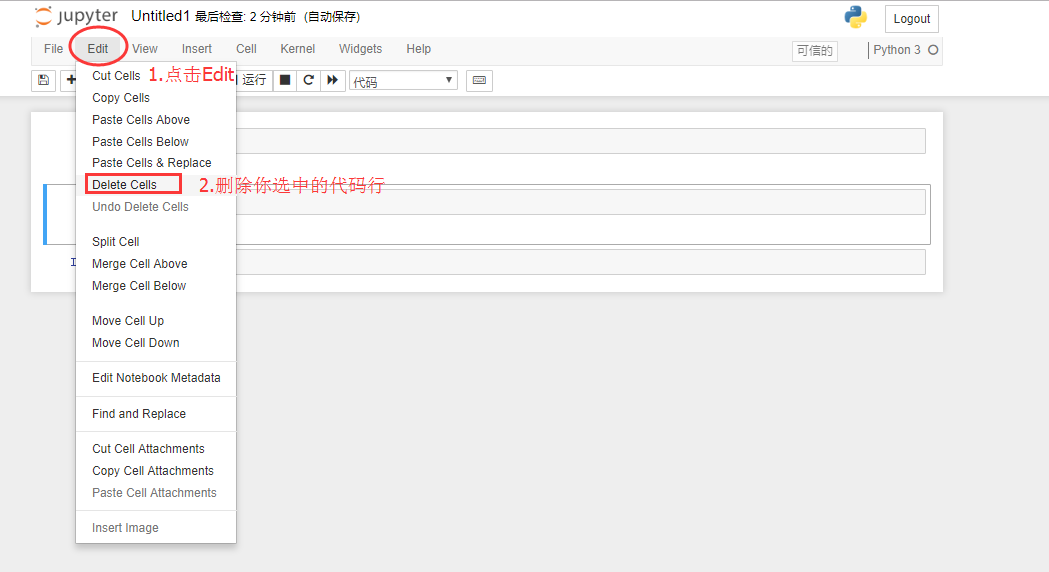This screenshot has height=572, width=1049.
Task: Click the Logout button
Action: pyautogui.click(x=911, y=19)
